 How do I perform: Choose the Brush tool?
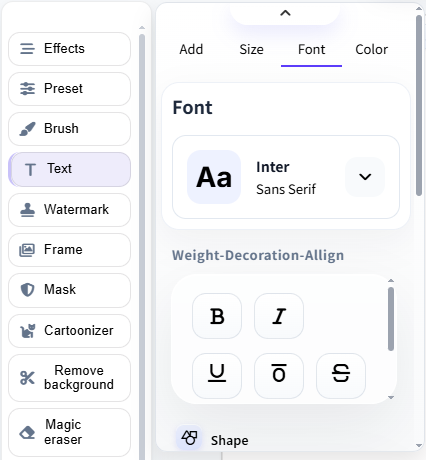pos(69,129)
